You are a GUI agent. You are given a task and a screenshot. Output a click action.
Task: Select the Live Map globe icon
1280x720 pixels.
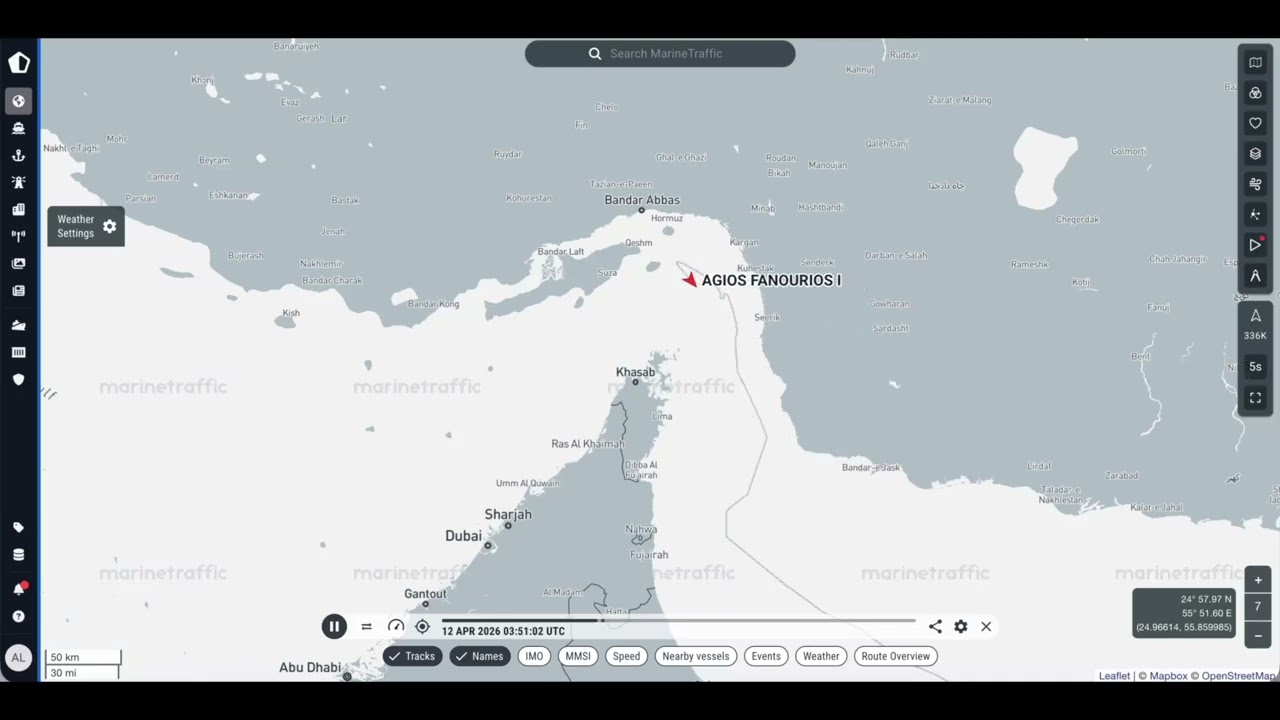click(18, 101)
